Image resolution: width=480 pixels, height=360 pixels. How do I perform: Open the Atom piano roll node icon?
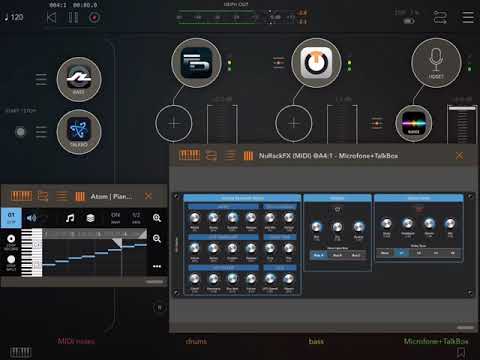79,132
